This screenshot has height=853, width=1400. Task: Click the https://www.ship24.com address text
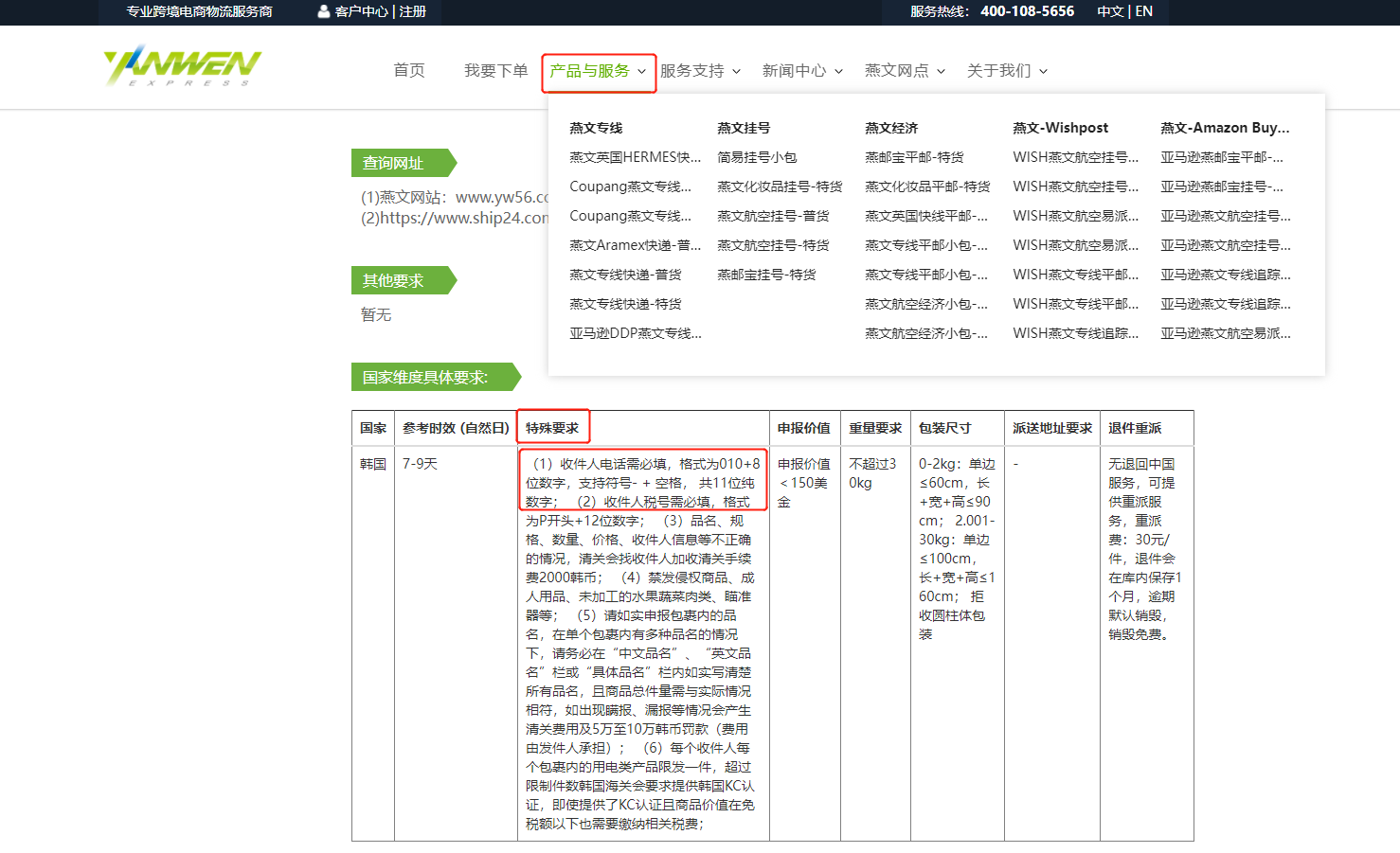coord(455,218)
